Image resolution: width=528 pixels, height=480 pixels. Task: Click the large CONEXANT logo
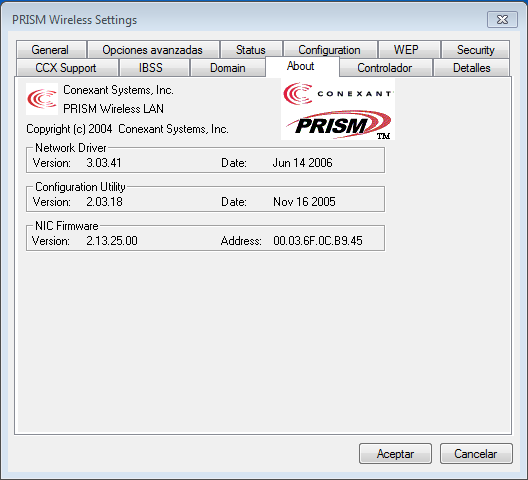click(338, 93)
